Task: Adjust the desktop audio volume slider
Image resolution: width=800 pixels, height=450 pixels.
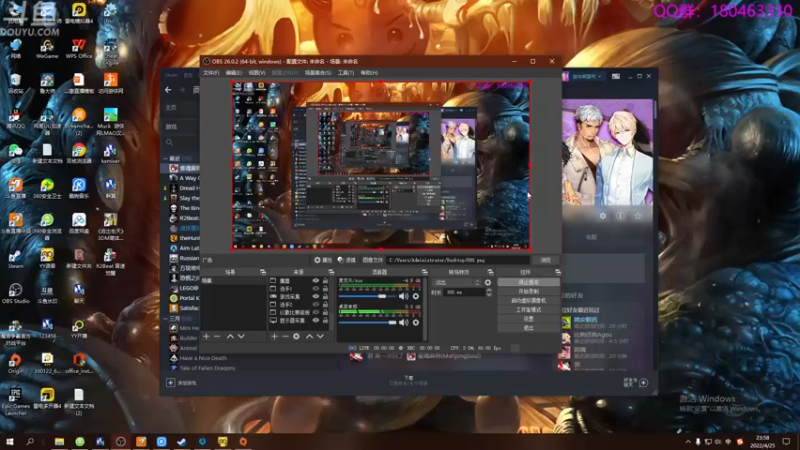Action: click(367, 322)
